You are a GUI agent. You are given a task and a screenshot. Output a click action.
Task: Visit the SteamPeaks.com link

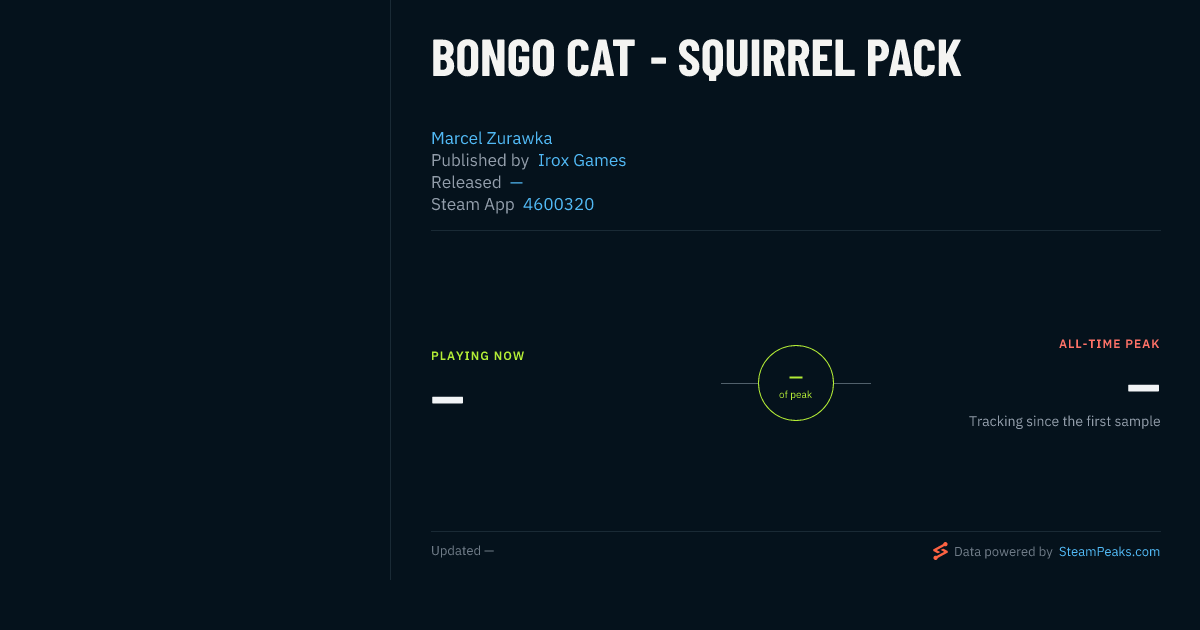click(x=1109, y=551)
